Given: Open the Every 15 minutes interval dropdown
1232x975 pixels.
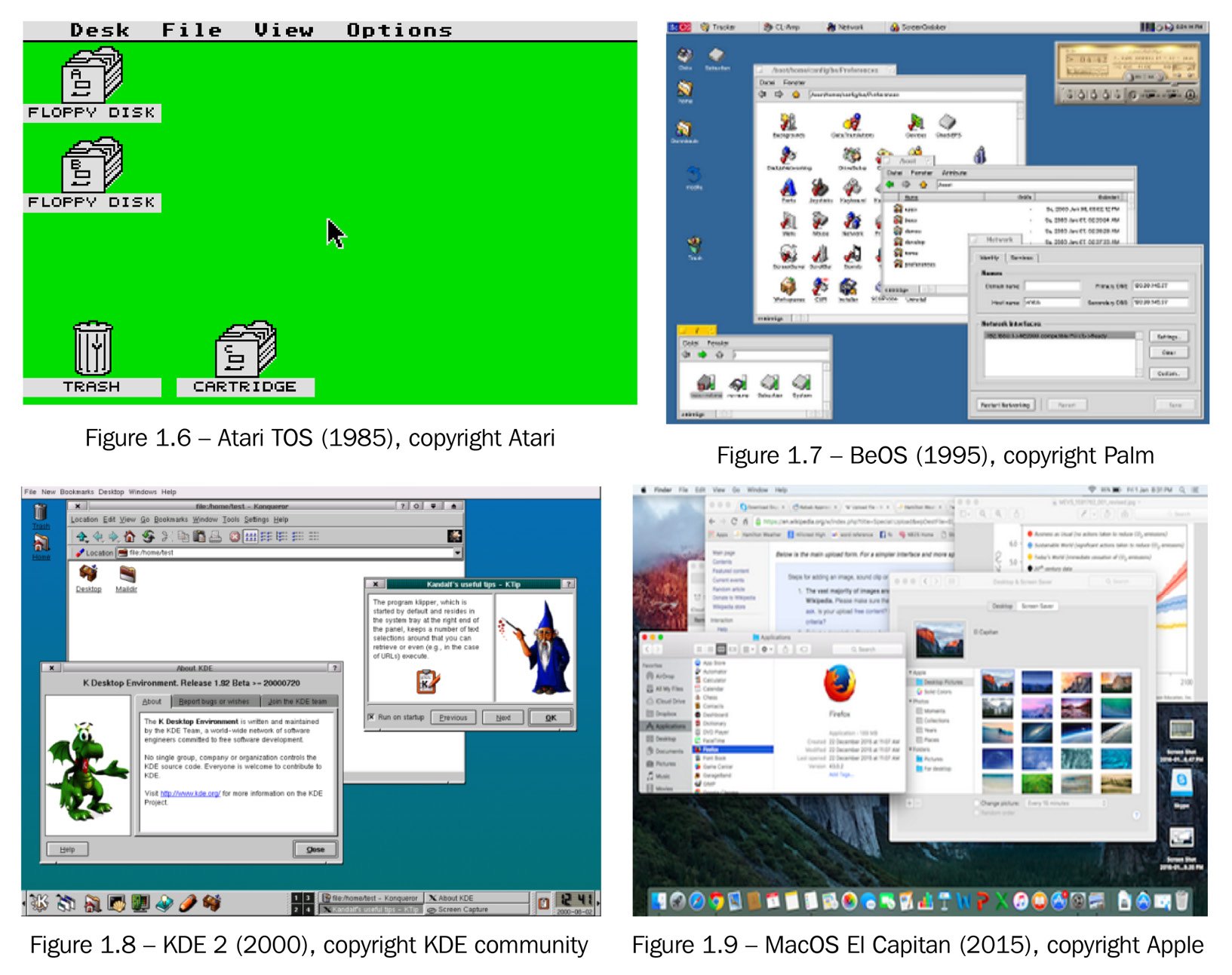Looking at the screenshot, I should click(x=1065, y=804).
